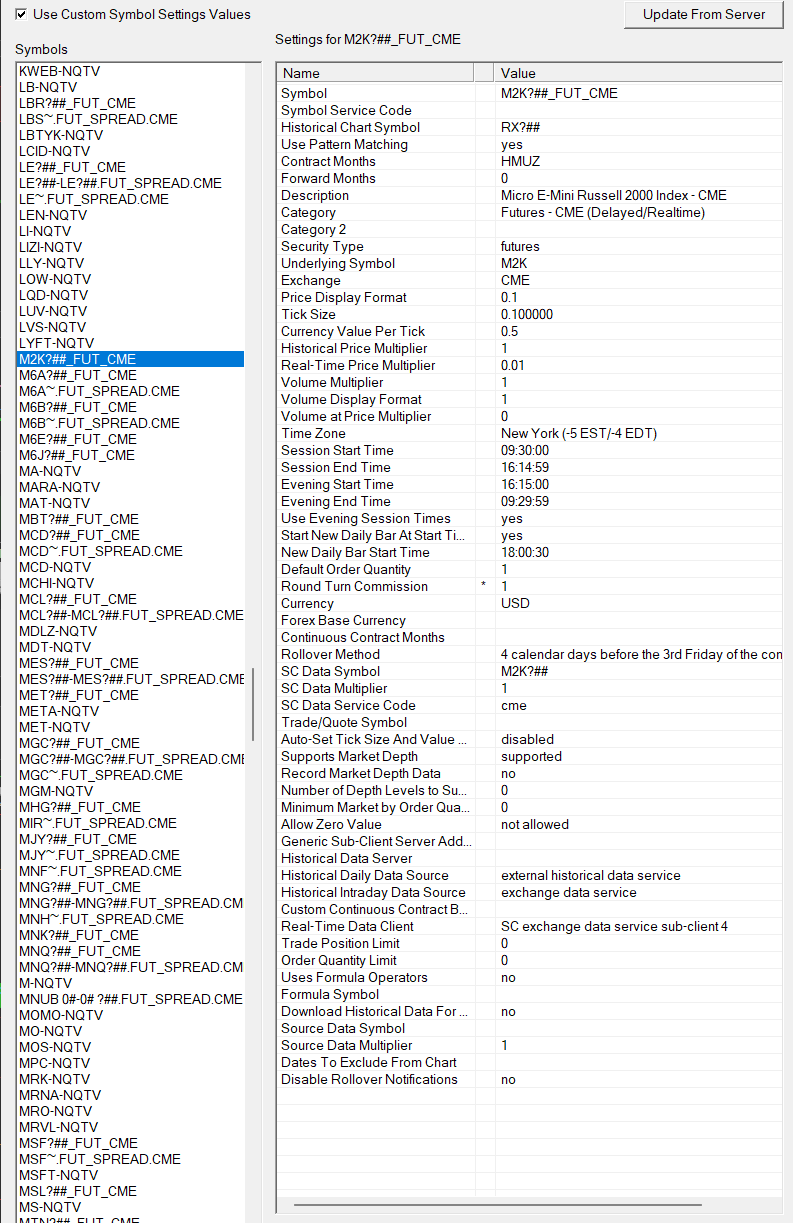Image resolution: width=793 pixels, height=1223 pixels.
Task: Select LCID-NQTV in the symbols list
Action: [x=57, y=151]
